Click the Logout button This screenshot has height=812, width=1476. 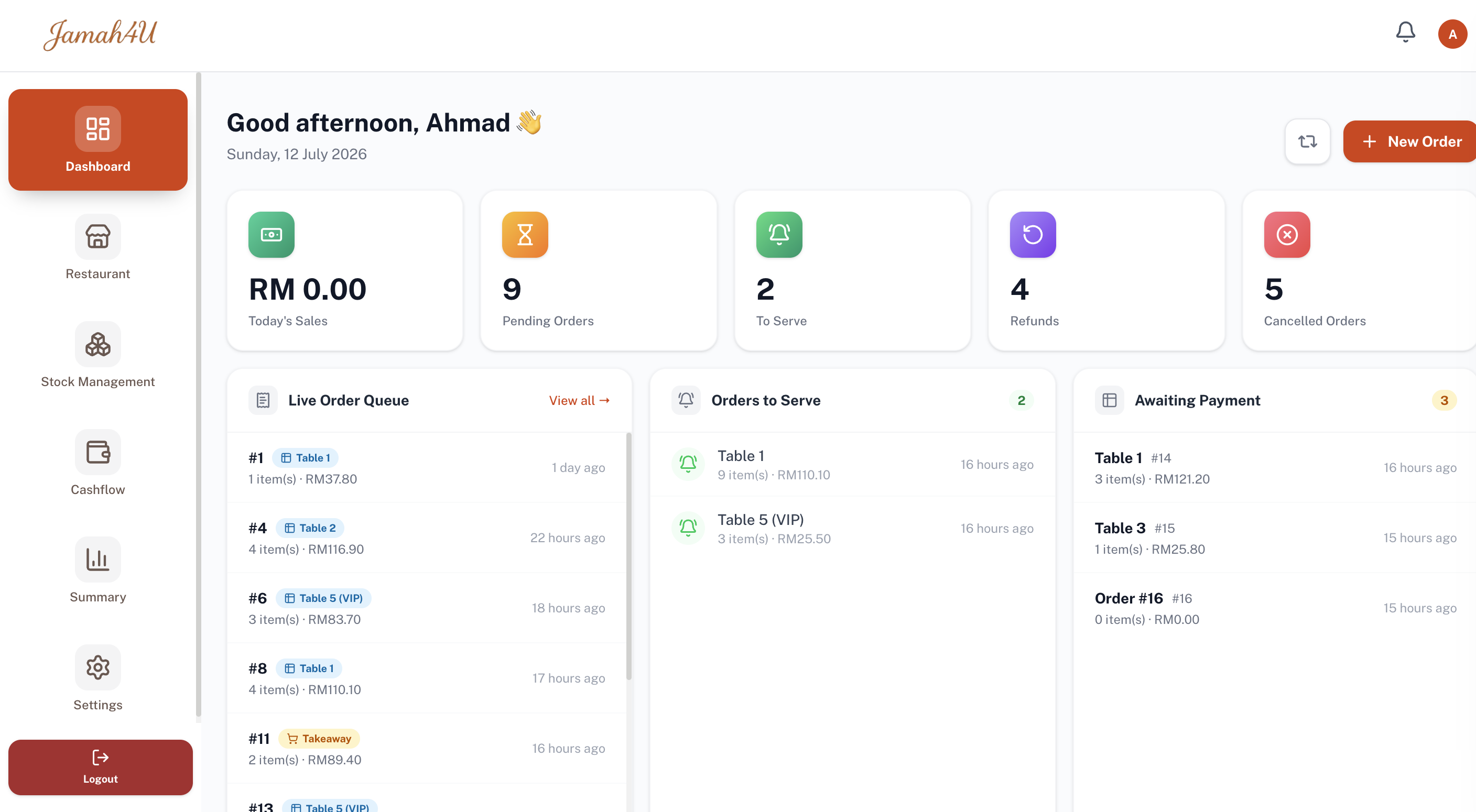[x=100, y=767]
